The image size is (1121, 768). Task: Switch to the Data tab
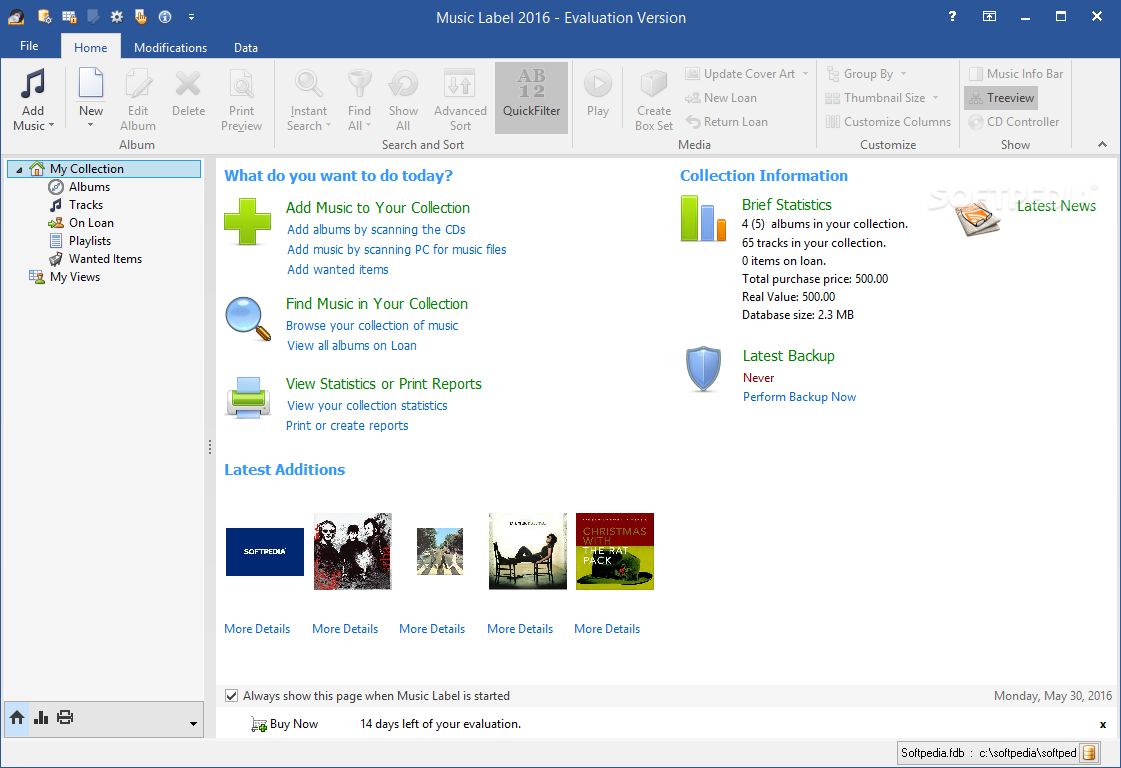pyautogui.click(x=246, y=47)
